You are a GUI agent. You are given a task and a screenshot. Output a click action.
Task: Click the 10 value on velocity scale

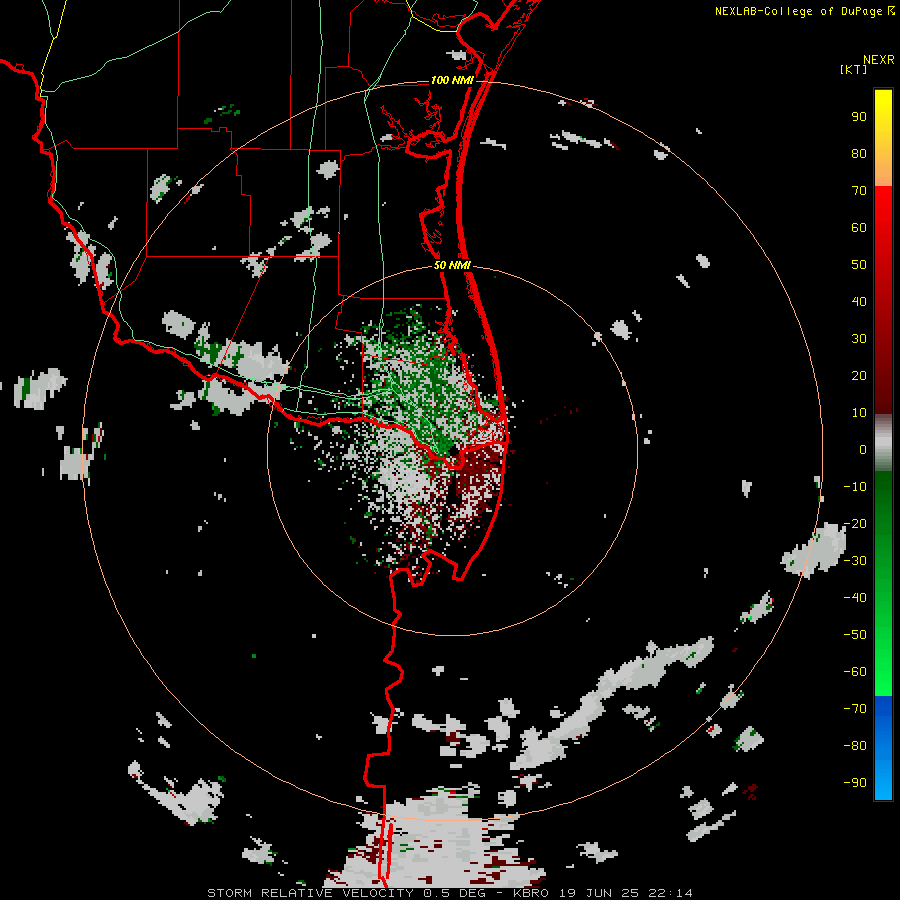tap(859, 413)
